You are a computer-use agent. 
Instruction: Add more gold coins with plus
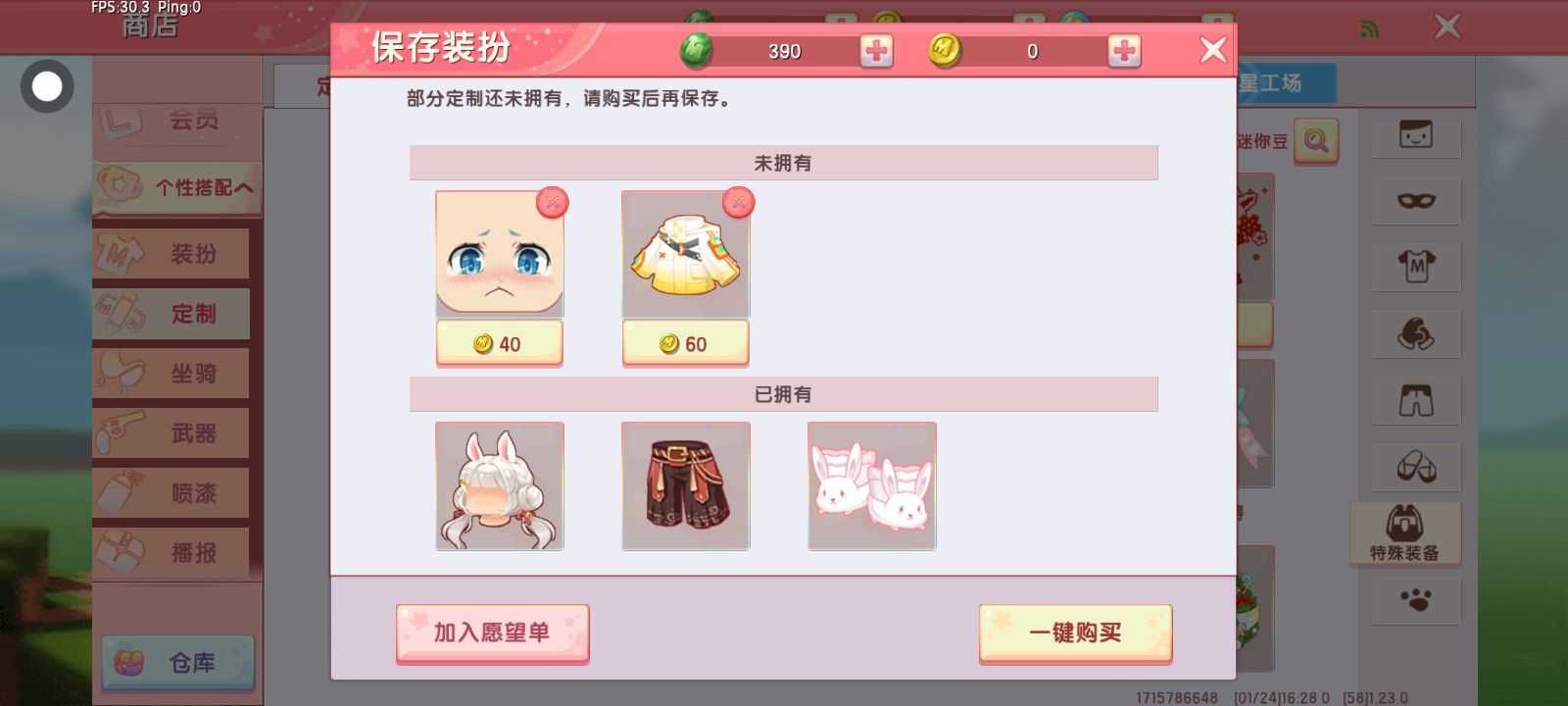pos(1124,51)
